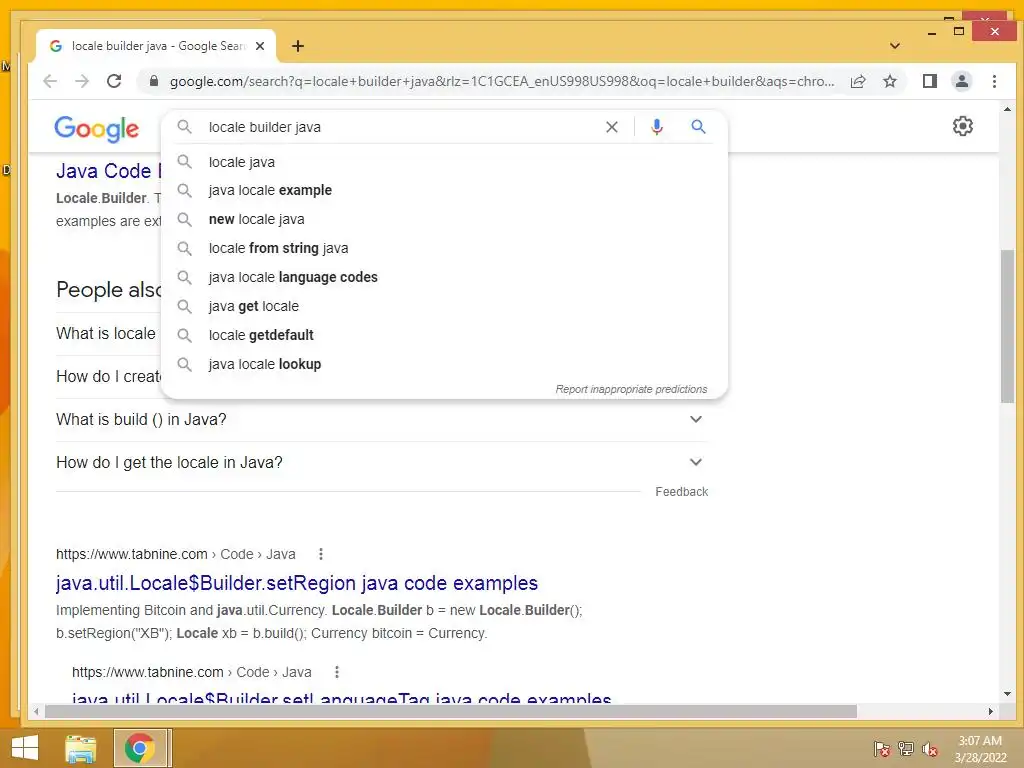Click the scroll left arrow at bottom

37,711
